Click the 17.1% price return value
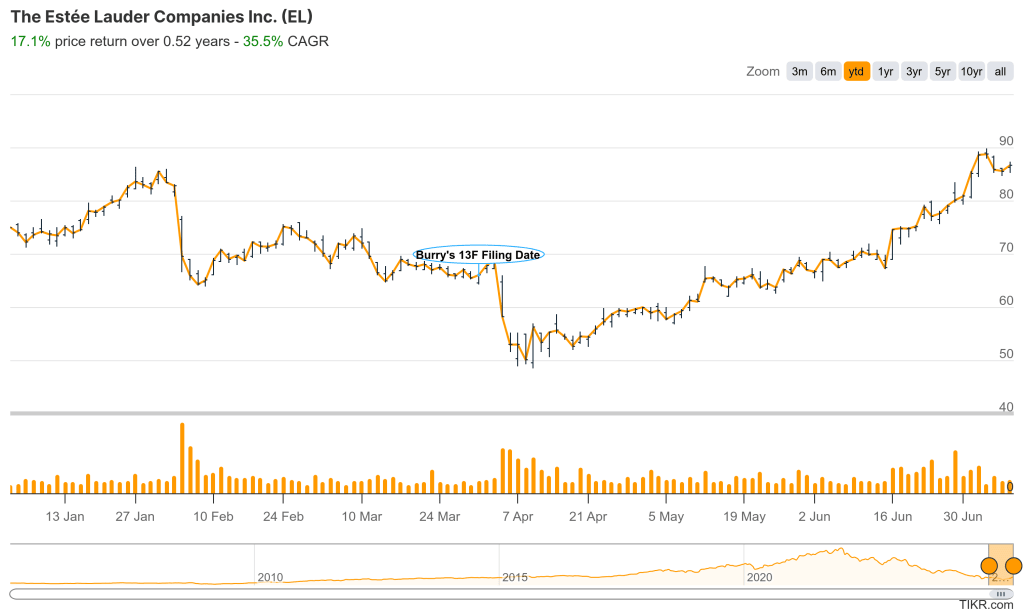Image resolution: width=1024 pixels, height=614 pixels. pyautogui.click(x=30, y=41)
